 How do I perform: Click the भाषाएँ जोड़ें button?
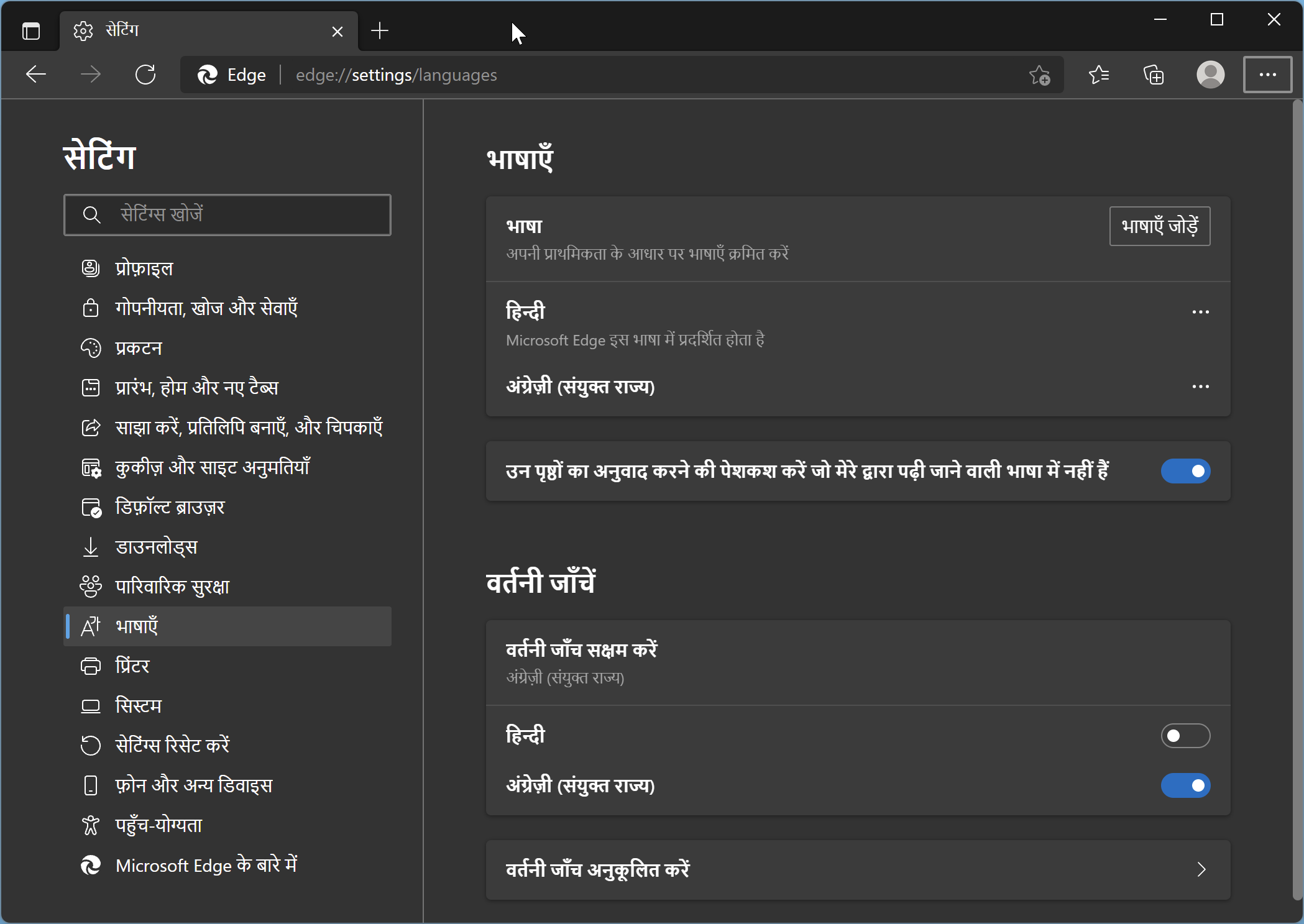coord(1160,226)
